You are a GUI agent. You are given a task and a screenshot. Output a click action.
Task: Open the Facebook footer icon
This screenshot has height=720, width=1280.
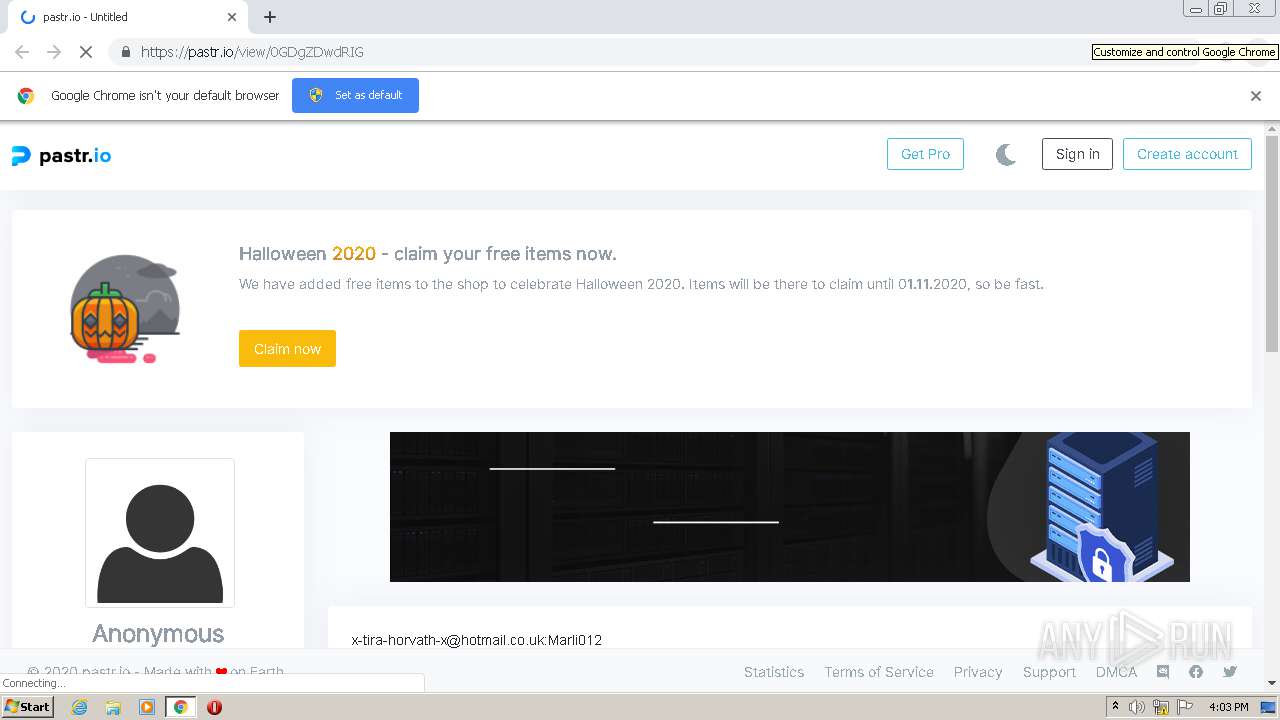(x=1196, y=672)
